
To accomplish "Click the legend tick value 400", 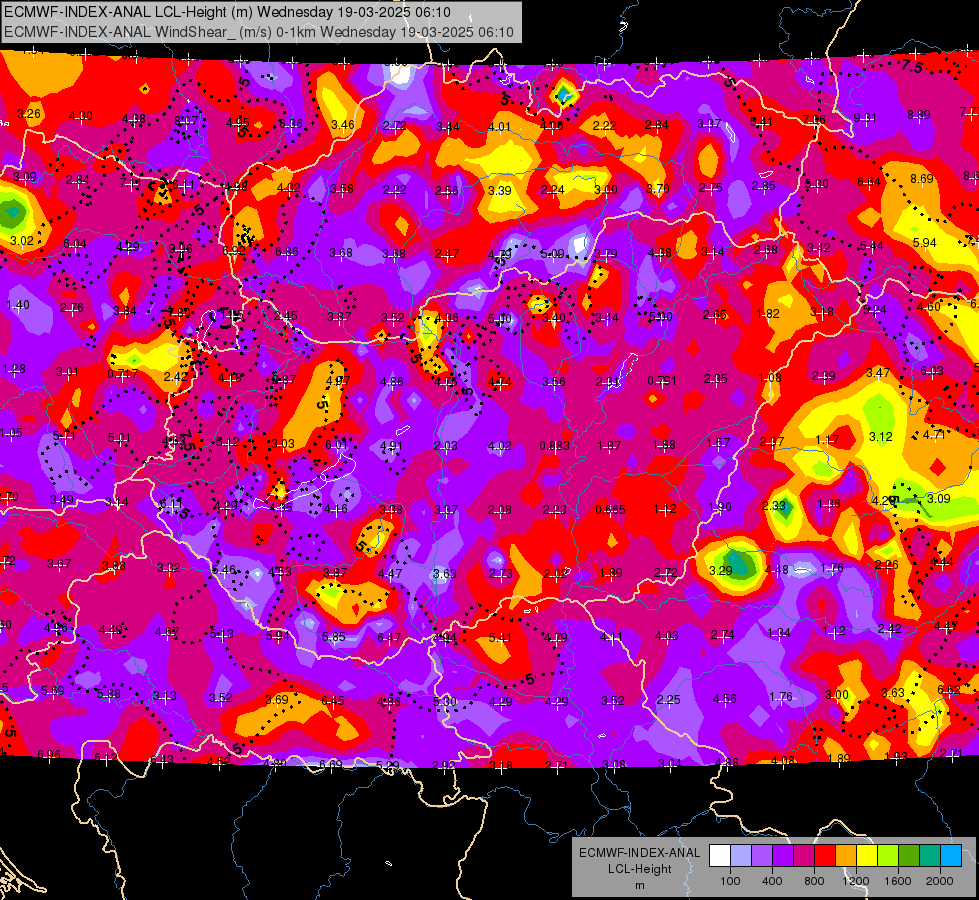I will (x=772, y=881).
